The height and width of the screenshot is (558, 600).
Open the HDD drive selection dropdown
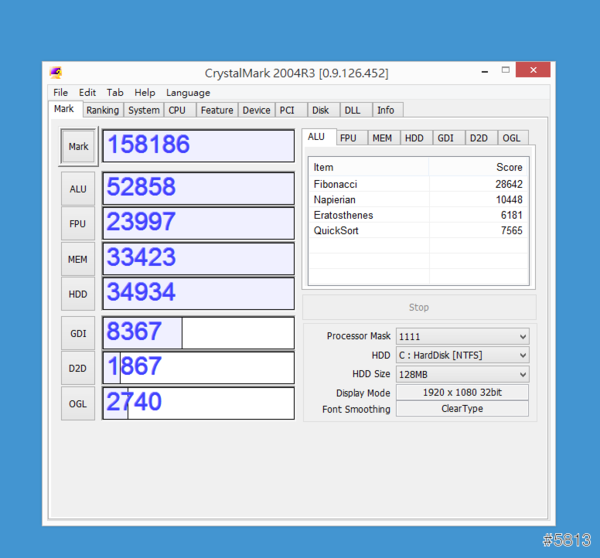click(x=462, y=356)
